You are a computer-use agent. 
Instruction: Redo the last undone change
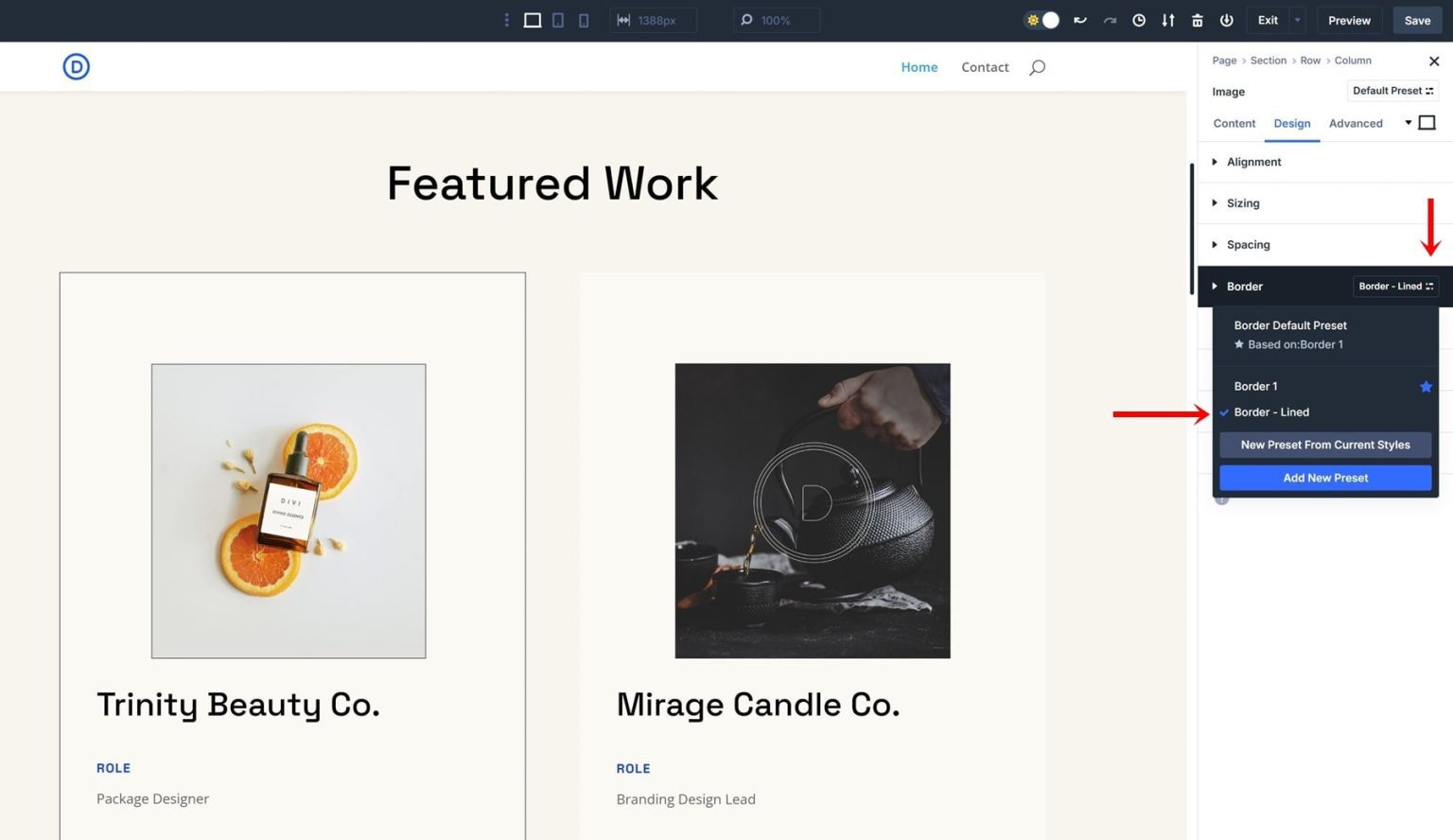[1109, 20]
